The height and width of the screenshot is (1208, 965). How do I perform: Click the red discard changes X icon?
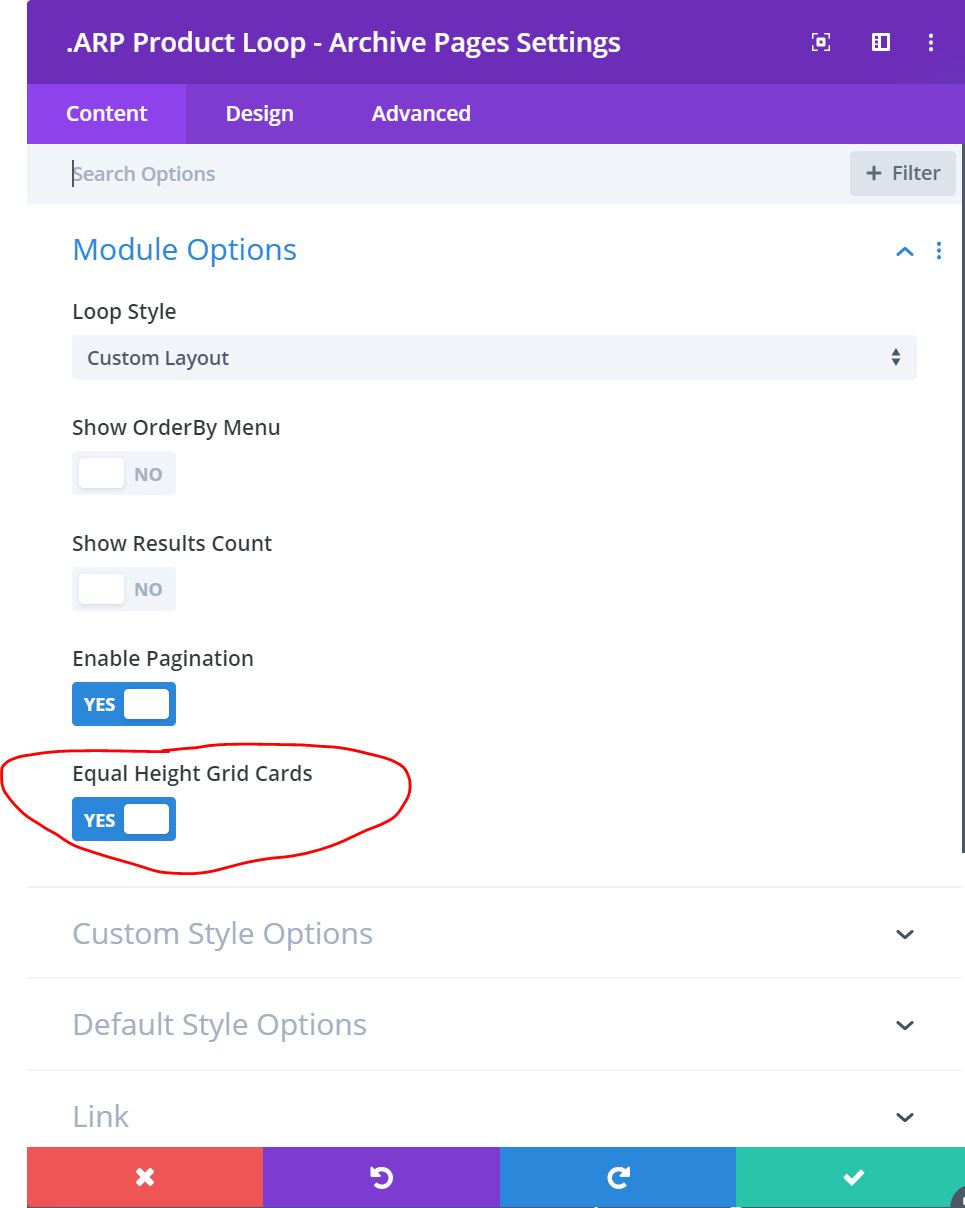click(145, 1177)
